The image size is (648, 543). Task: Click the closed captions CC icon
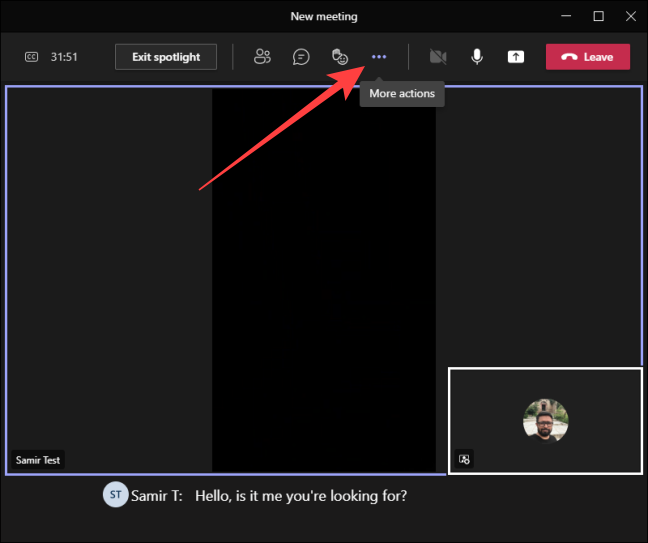pyautogui.click(x=31, y=57)
